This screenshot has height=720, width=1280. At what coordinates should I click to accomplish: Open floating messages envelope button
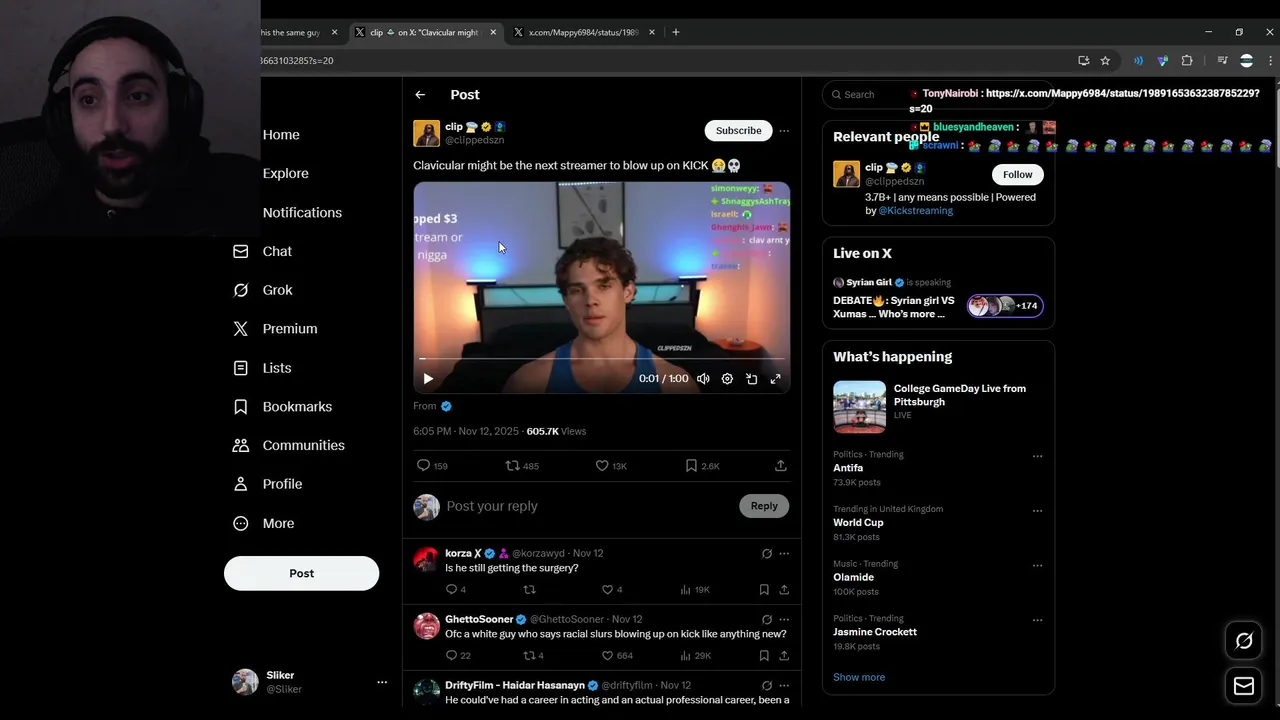(1244, 687)
